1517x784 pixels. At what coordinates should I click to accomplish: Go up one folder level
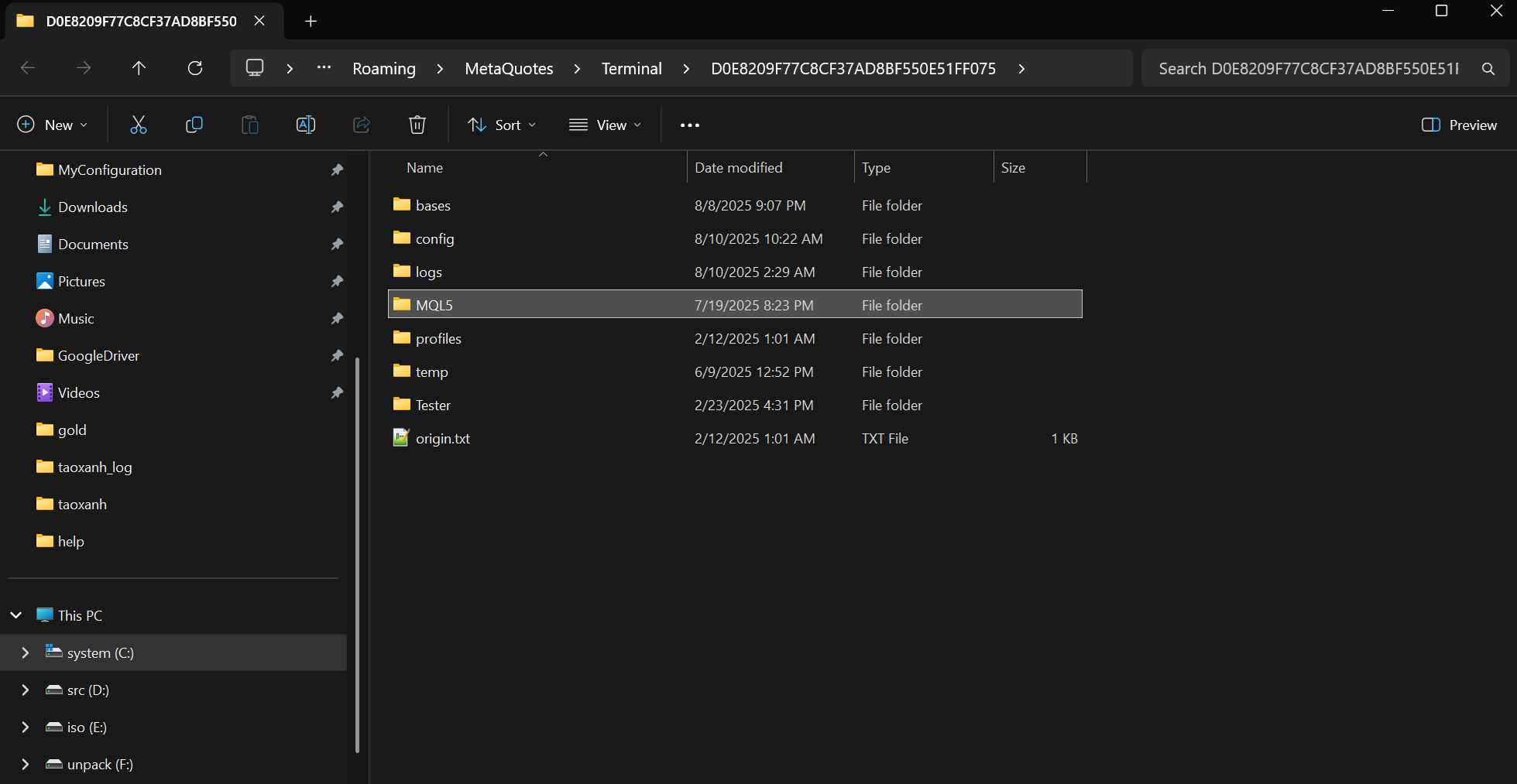tap(139, 68)
